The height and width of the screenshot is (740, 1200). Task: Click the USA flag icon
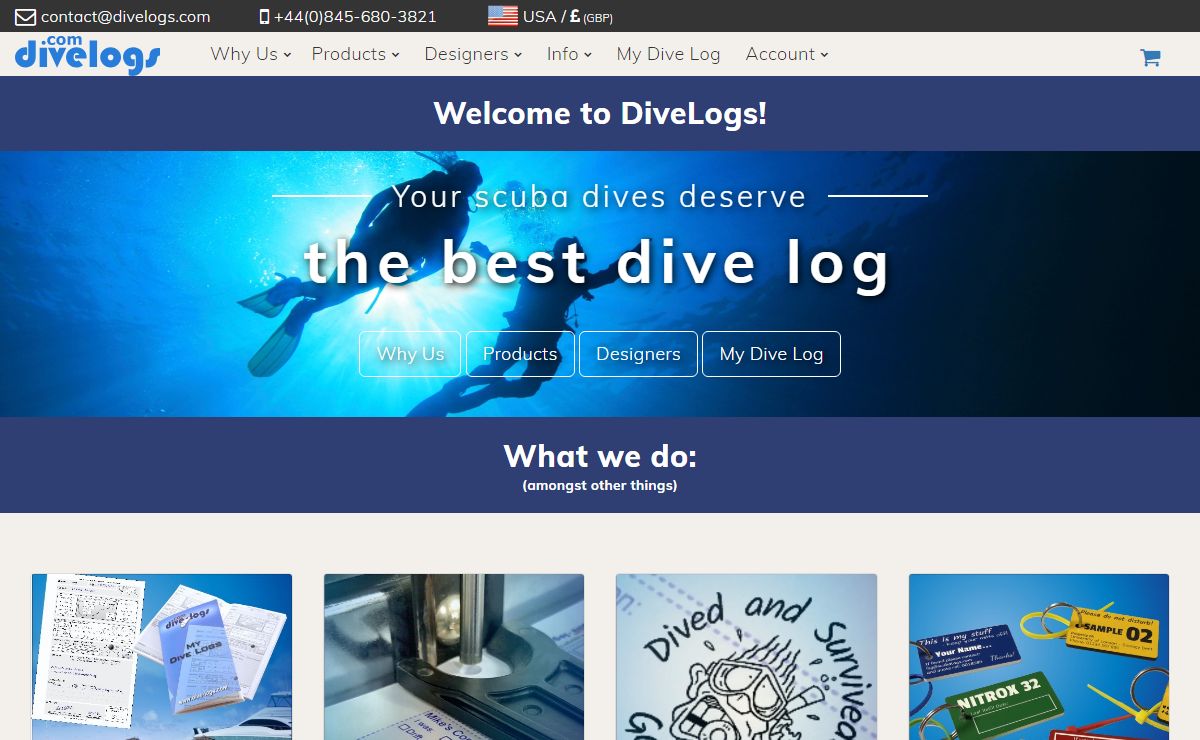pyautogui.click(x=503, y=16)
